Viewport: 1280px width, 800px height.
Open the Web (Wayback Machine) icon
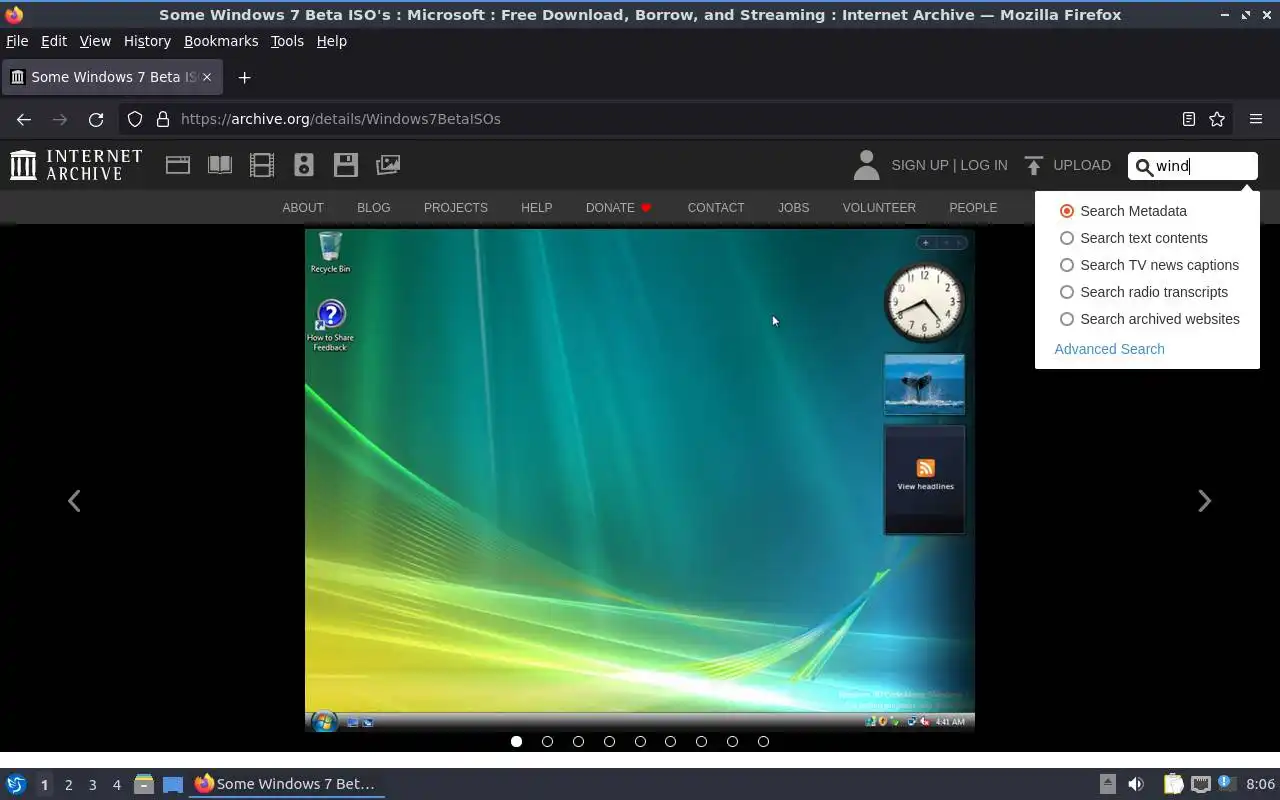tap(178, 165)
